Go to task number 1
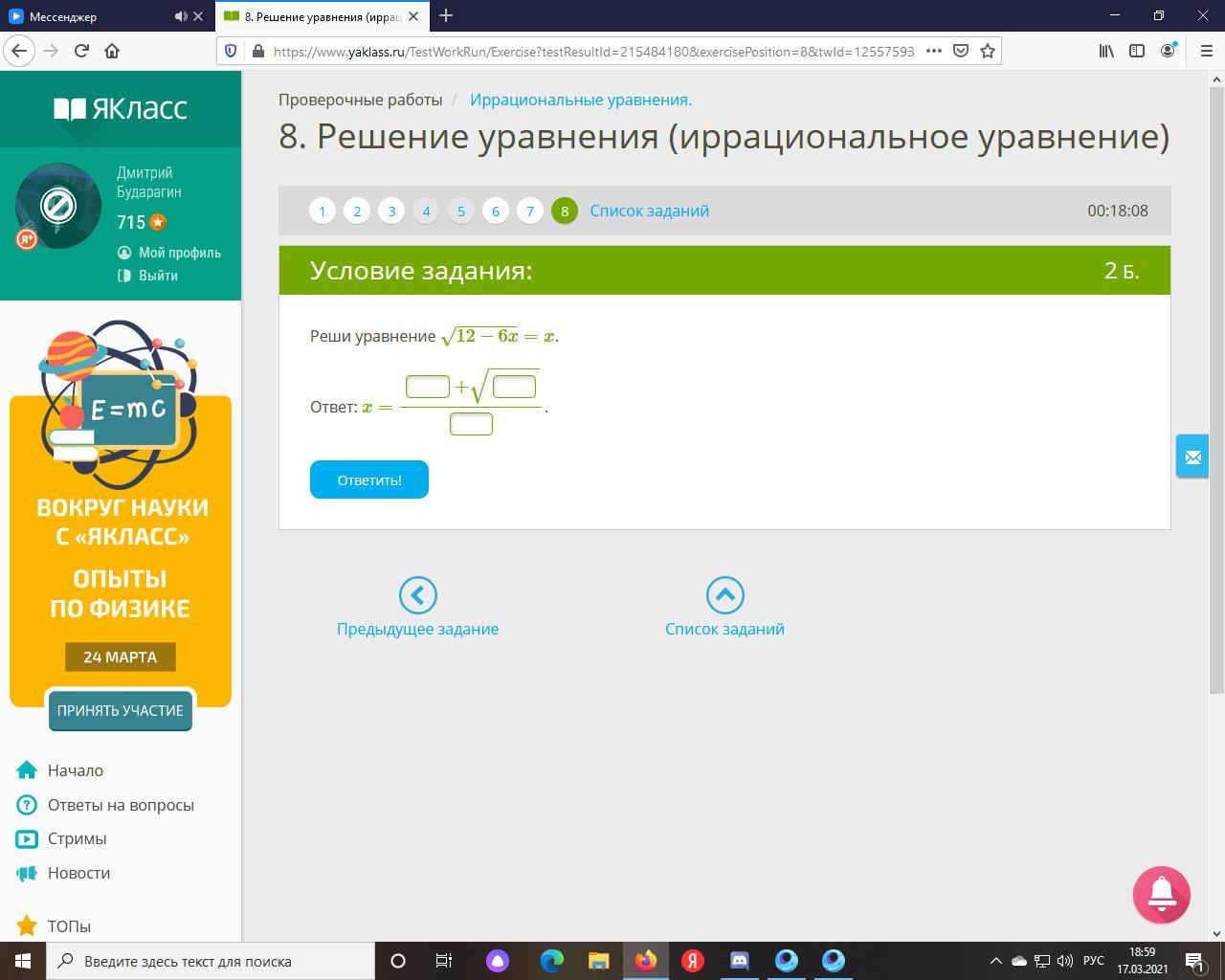This screenshot has width=1225, height=980. pos(323,211)
